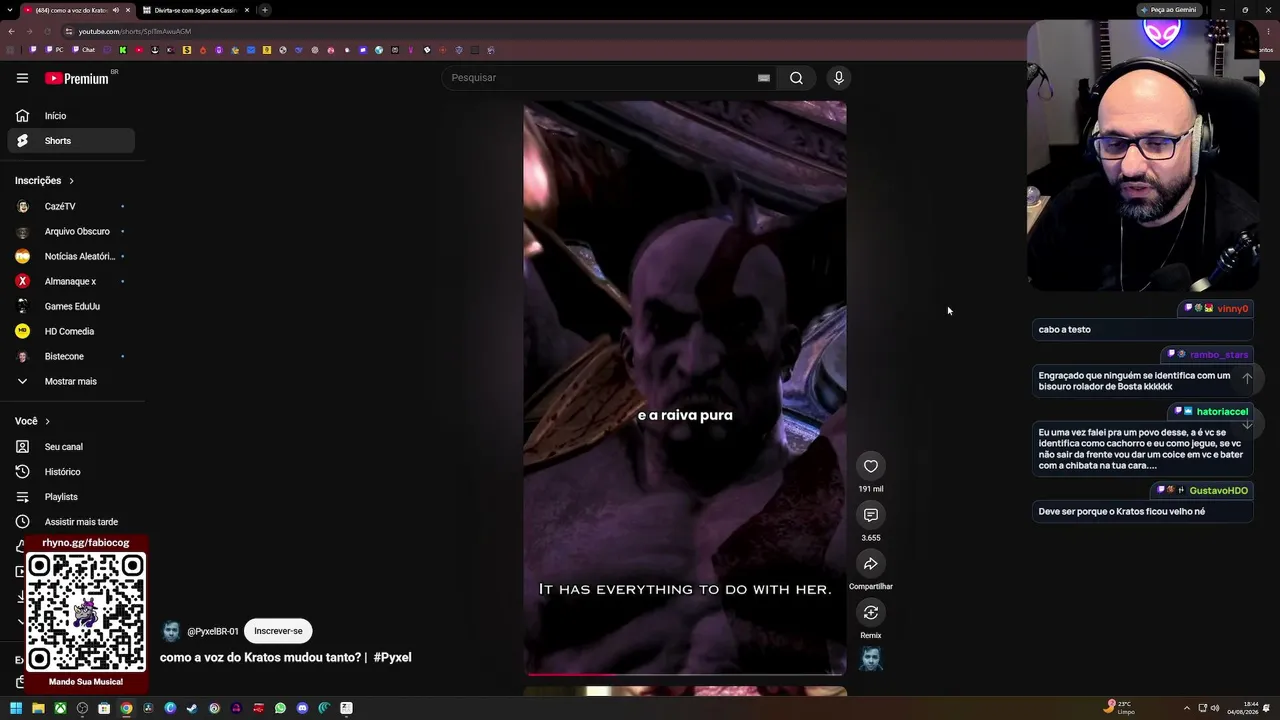Open Seu canal
Viewport: 1280px width, 720px height.
tap(71, 447)
